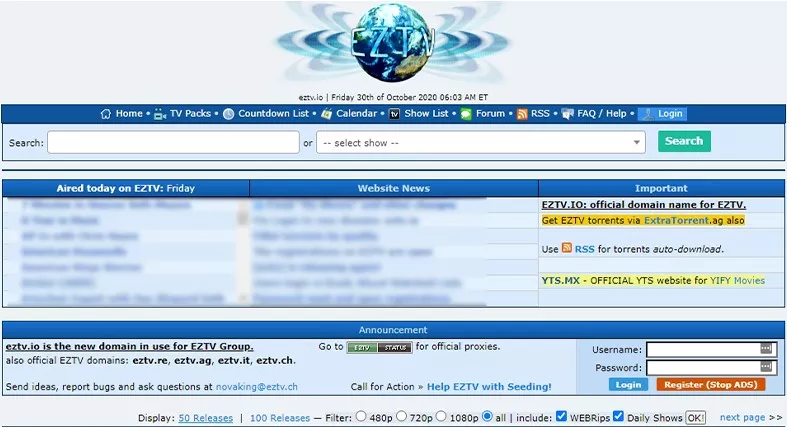
Task: Toggle the WEBRips checkbox
Action: [x=561, y=416]
